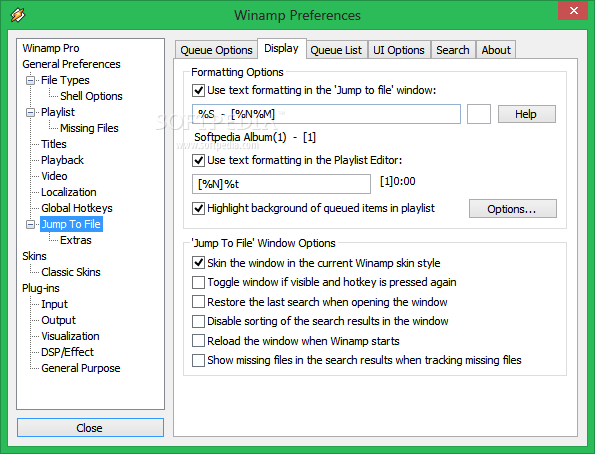Open Shell Options tree item
This screenshot has height=454, width=595.
[91, 96]
